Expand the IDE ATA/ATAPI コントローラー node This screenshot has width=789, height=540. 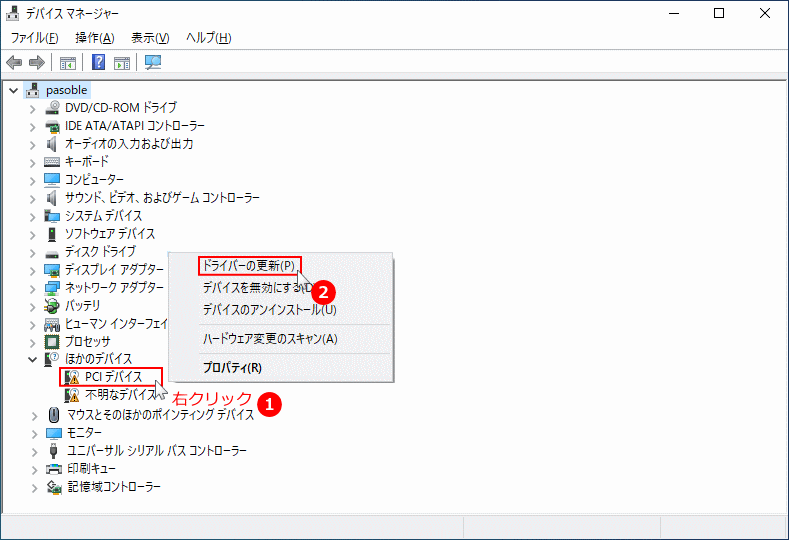33,127
